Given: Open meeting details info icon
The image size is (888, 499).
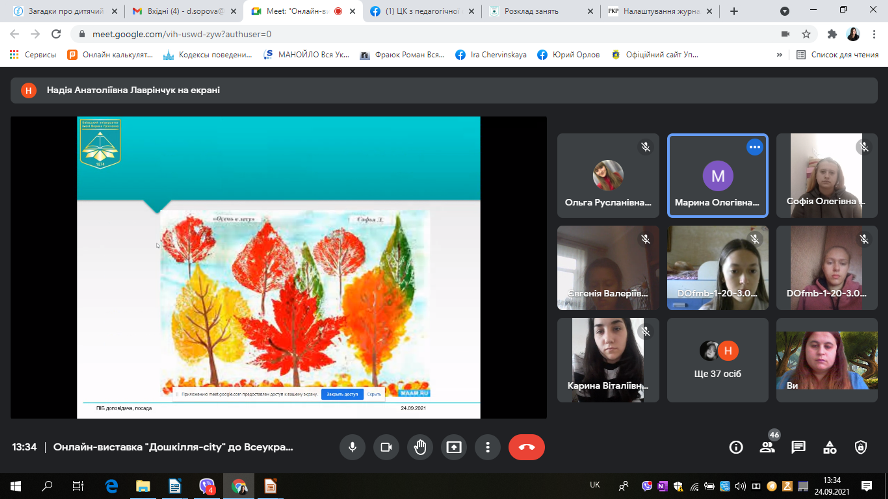Looking at the screenshot, I should [736, 447].
